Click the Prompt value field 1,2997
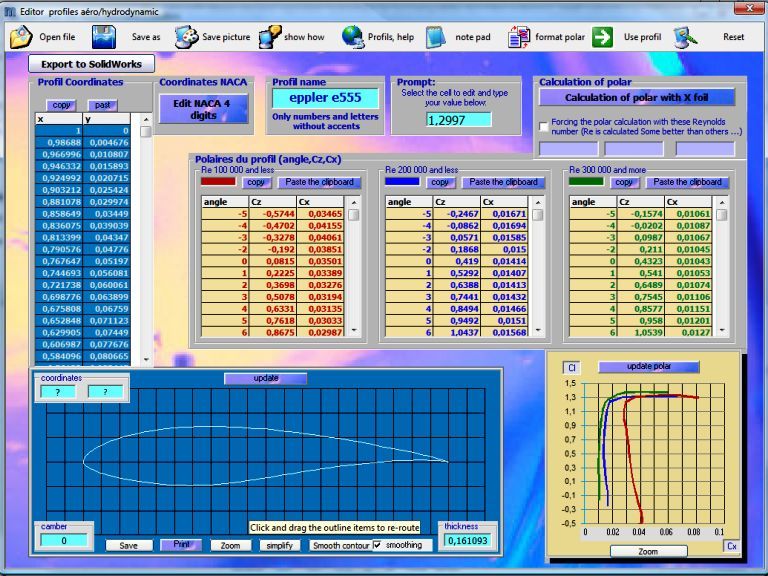 [x=459, y=120]
